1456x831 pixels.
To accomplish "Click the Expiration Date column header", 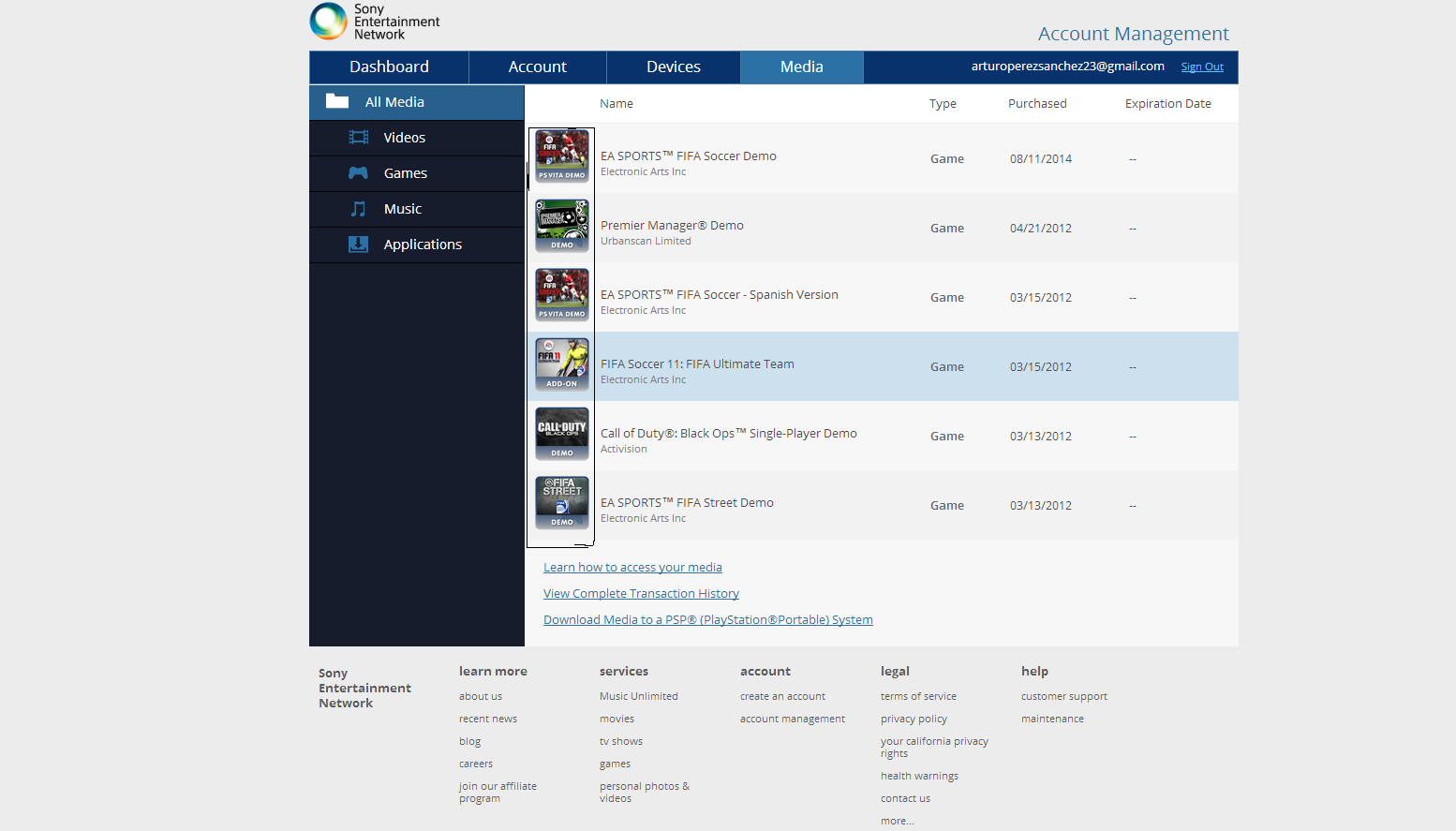I will pyautogui.click(x=1168, y=103).
